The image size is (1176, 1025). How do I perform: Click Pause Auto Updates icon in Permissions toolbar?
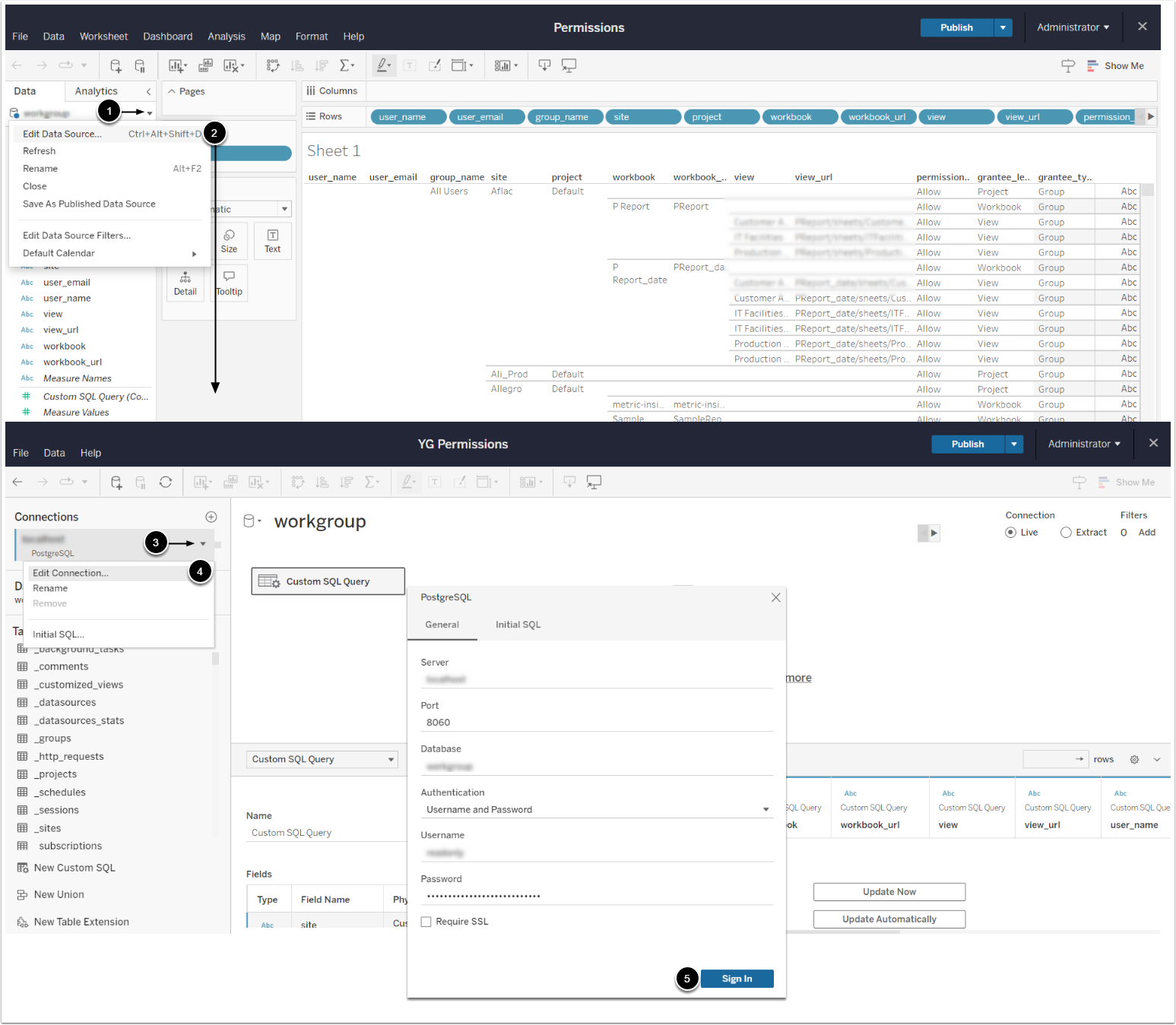[x=140, y=66]
